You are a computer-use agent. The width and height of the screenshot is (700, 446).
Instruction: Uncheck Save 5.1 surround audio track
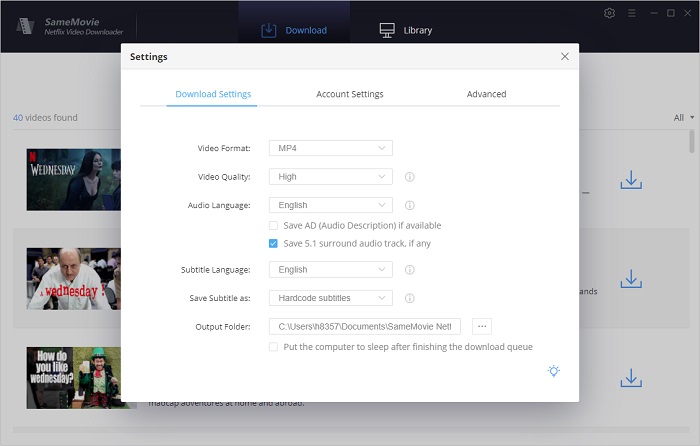tap(274, 244)
